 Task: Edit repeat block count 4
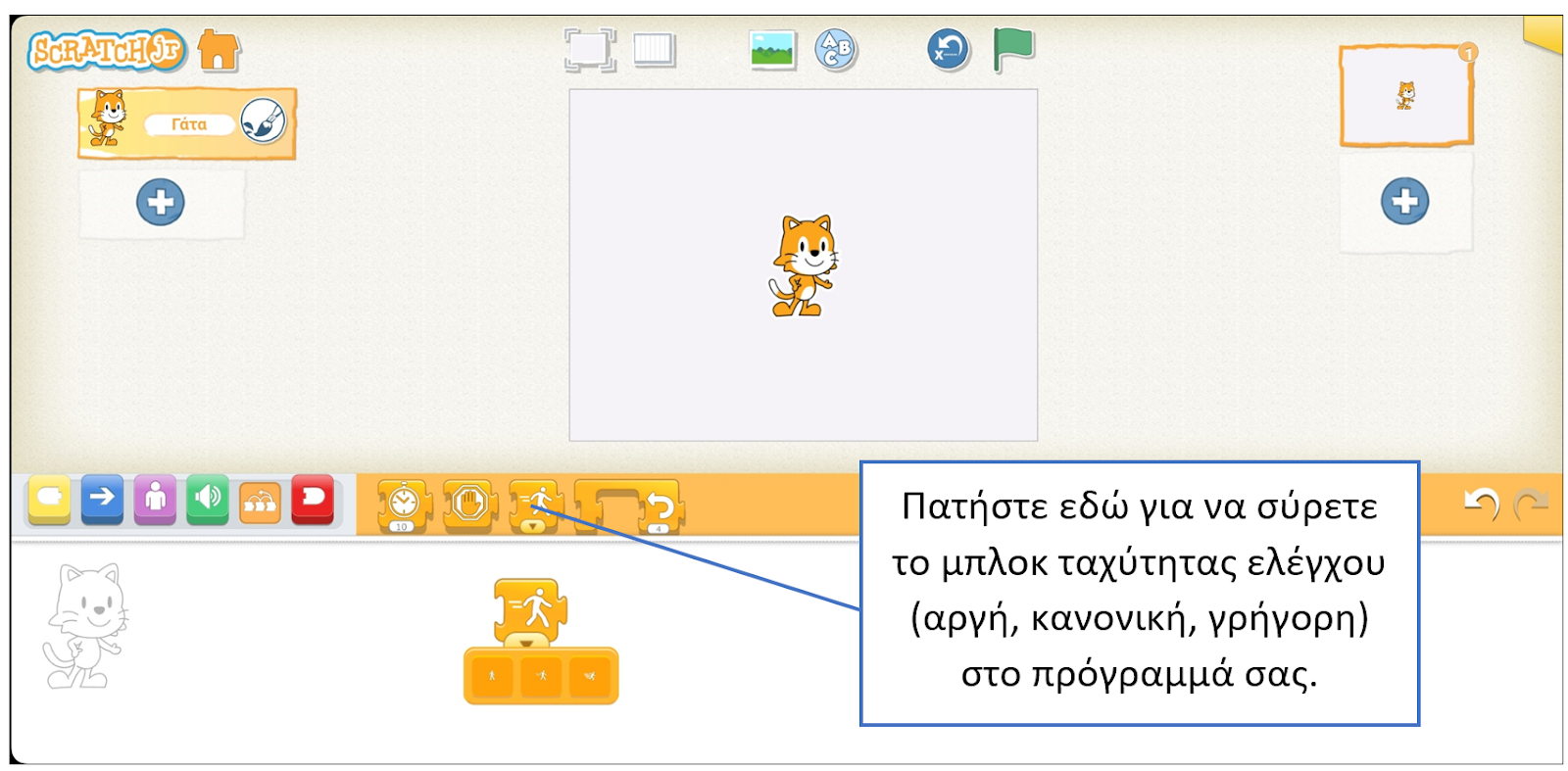coord(659,528)
